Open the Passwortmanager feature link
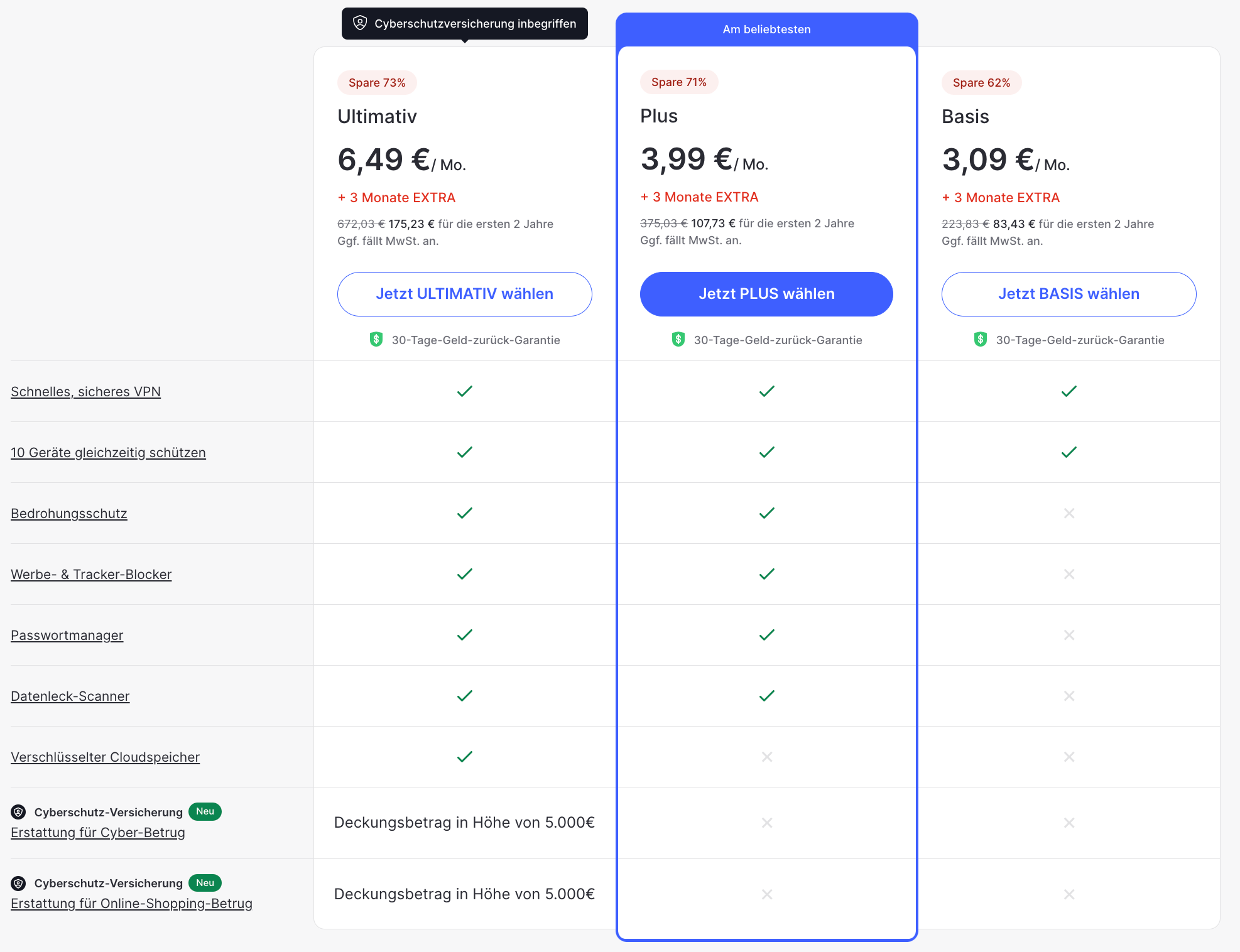Viewport: 1240px width, 952px height. 67,636
